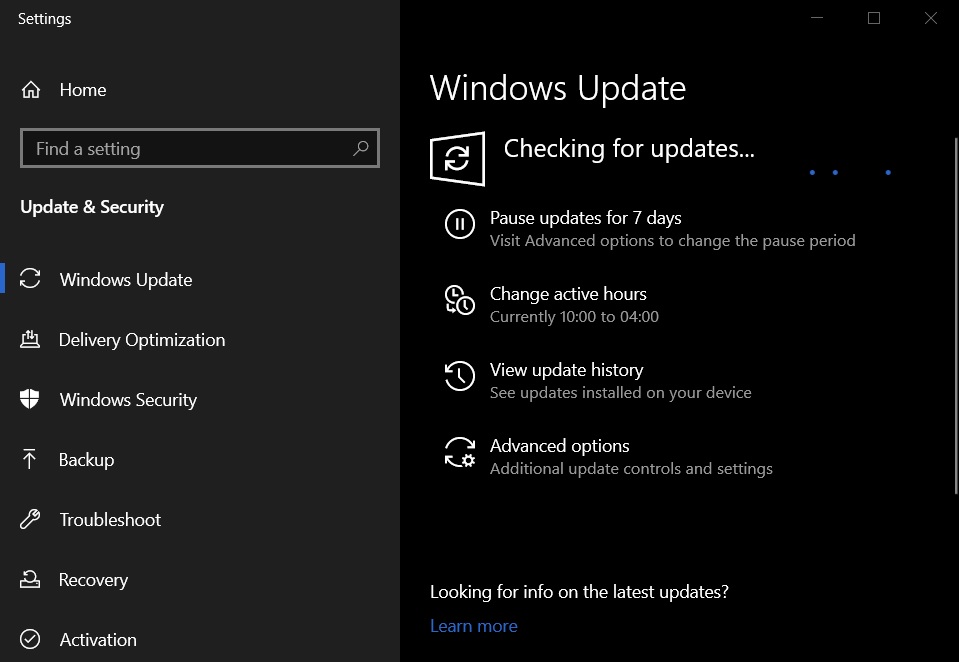This screenshot has height=662, width=959.
Task: Go to the Windows Security page
Action: tap(128, 400)
